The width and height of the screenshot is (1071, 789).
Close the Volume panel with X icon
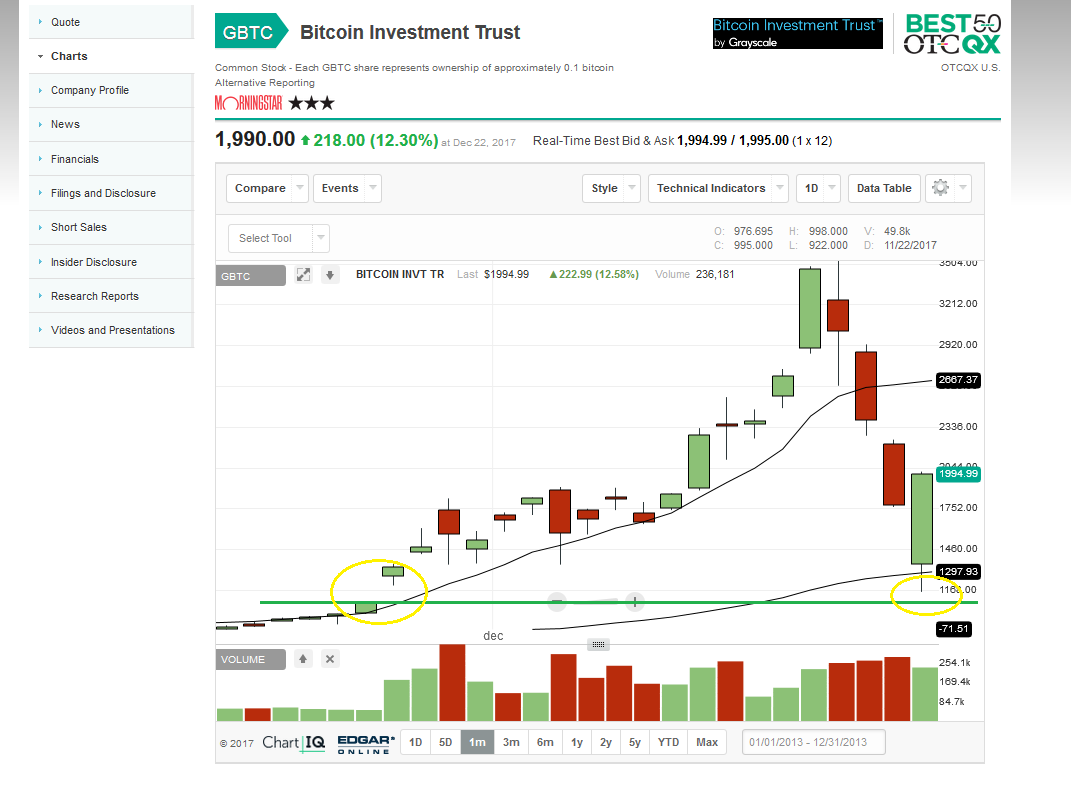pyautogui.click(x=330, y=659)
